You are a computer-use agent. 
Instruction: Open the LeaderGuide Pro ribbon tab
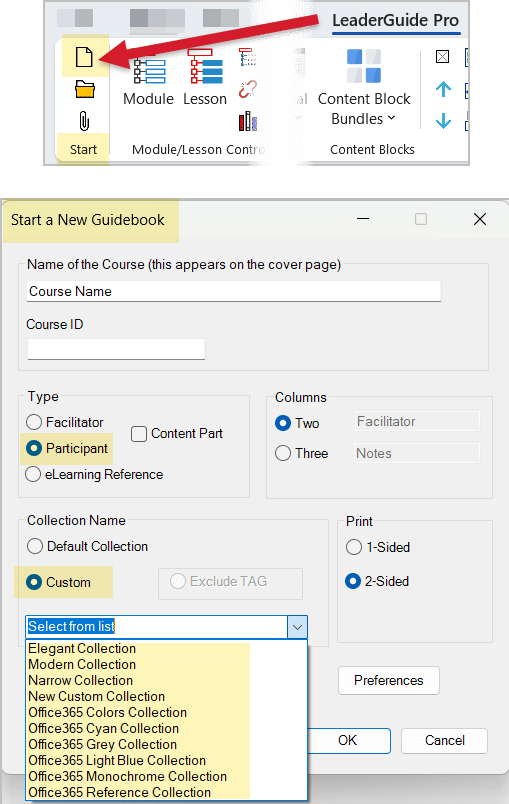click(x=395, y=20)
